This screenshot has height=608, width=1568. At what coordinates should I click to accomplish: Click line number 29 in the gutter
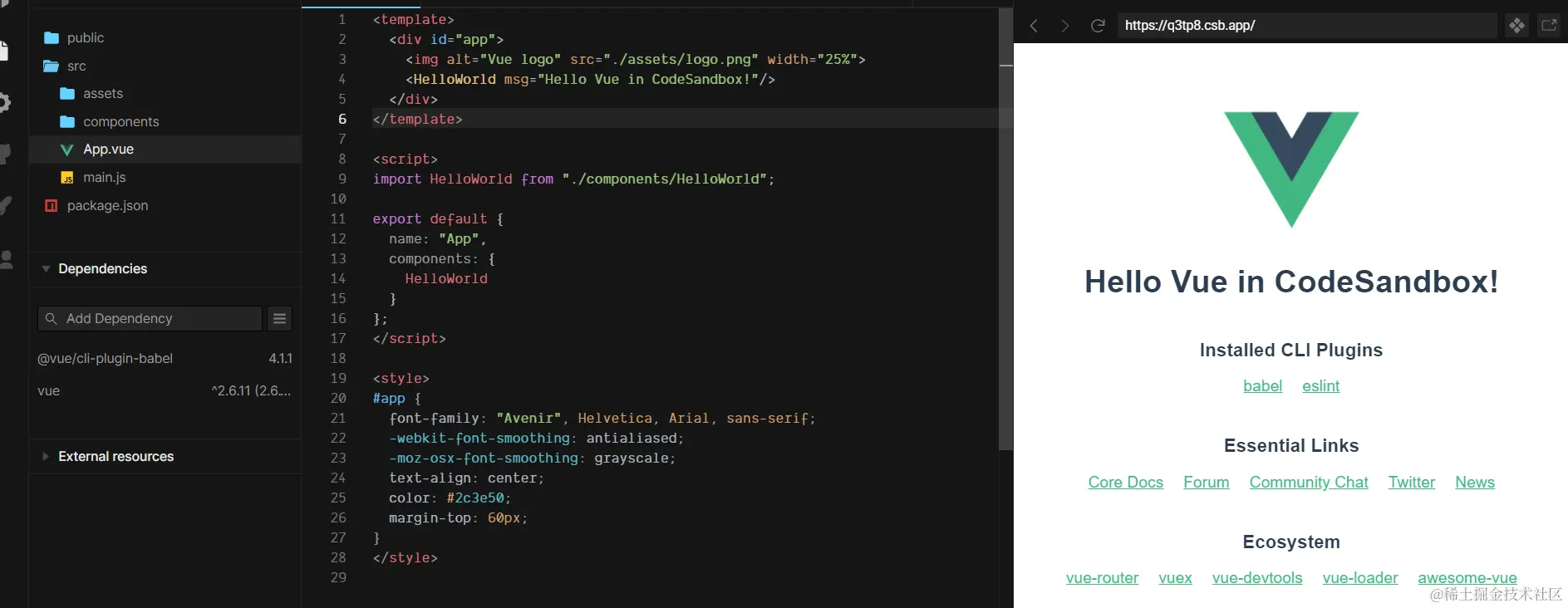338,578
